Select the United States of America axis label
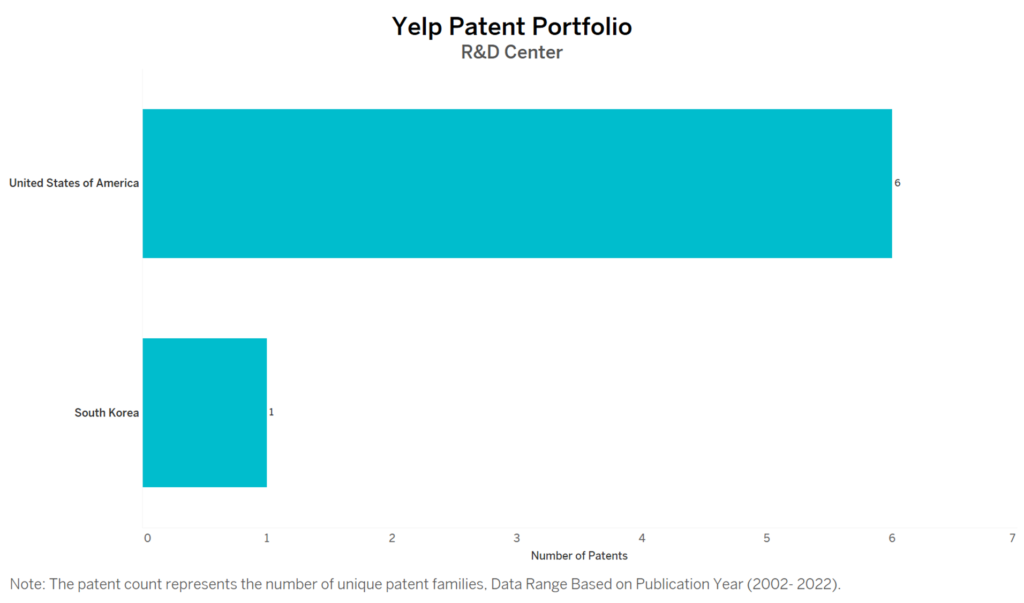The width and height of the screenshot is (1024, 603). [74, 184]
